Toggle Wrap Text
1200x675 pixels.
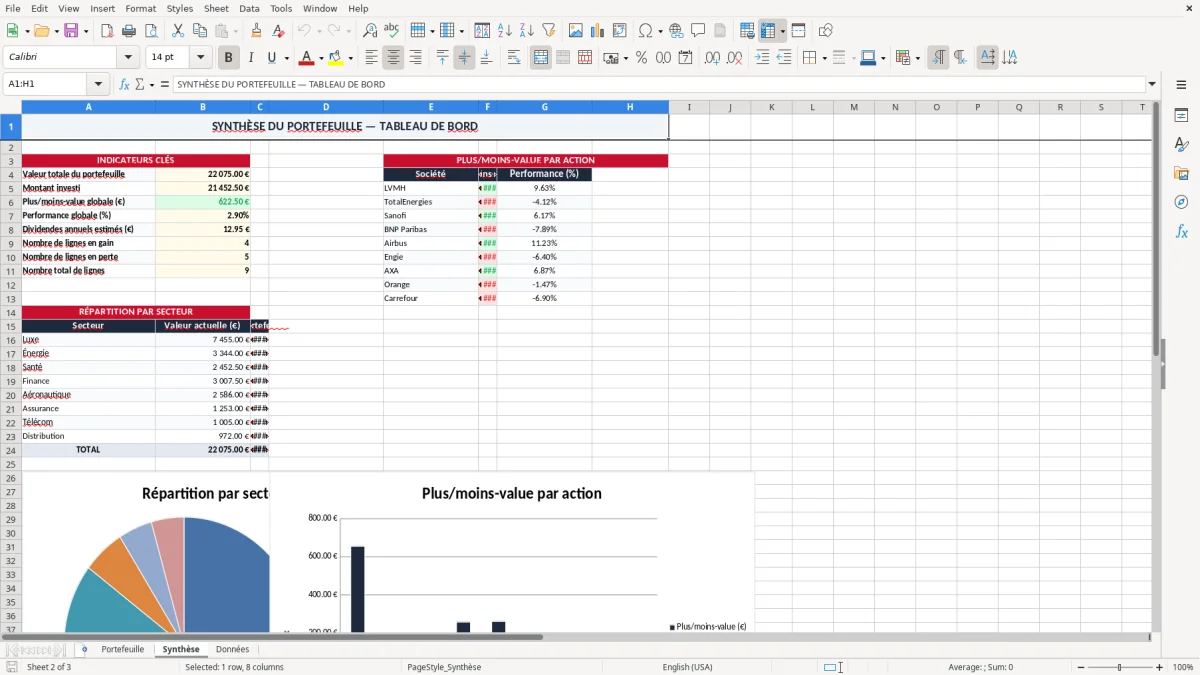[514, 58]
